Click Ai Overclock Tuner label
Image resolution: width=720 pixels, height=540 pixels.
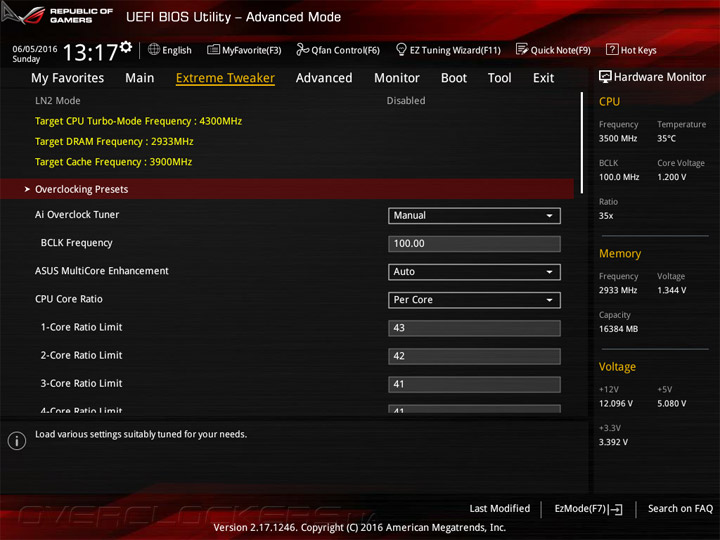[77, 214]
